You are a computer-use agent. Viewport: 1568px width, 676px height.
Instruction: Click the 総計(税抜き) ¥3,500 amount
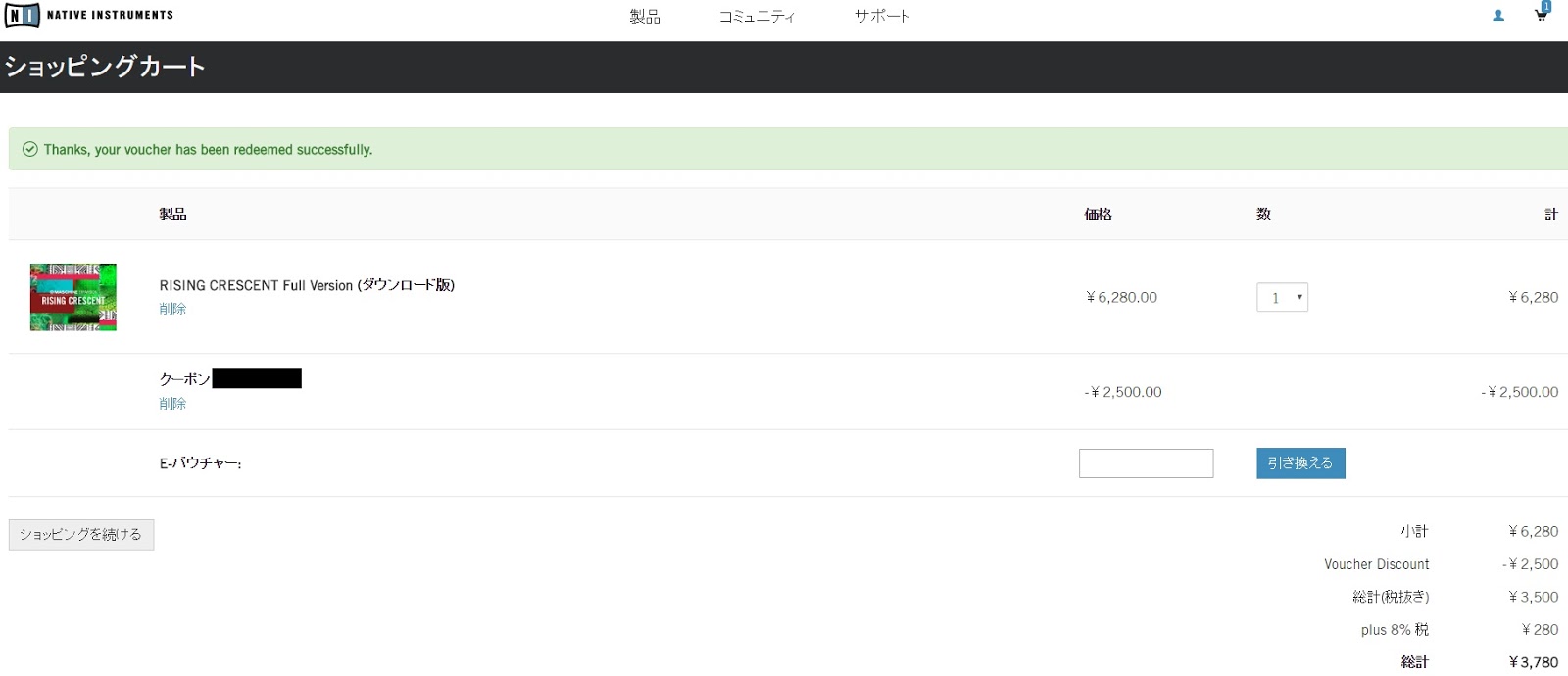pos(1534,597)
